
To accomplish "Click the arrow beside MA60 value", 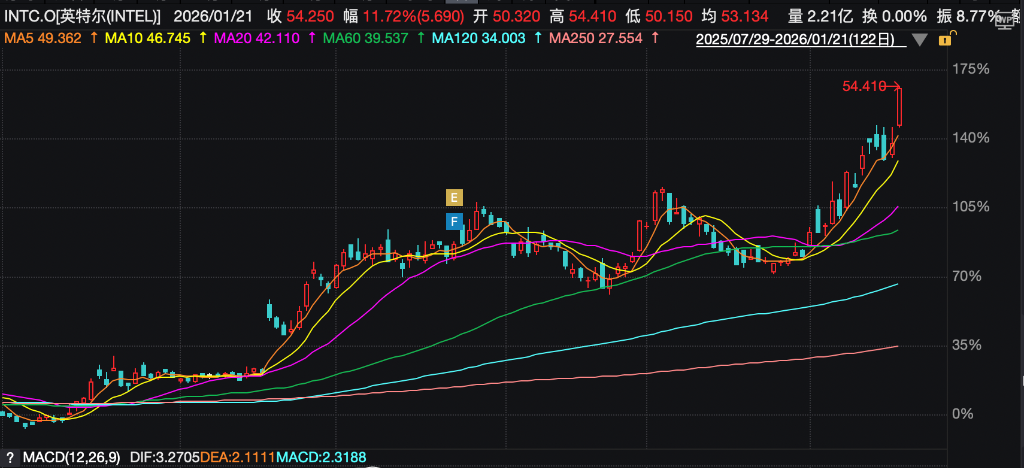I will point(420,38).
